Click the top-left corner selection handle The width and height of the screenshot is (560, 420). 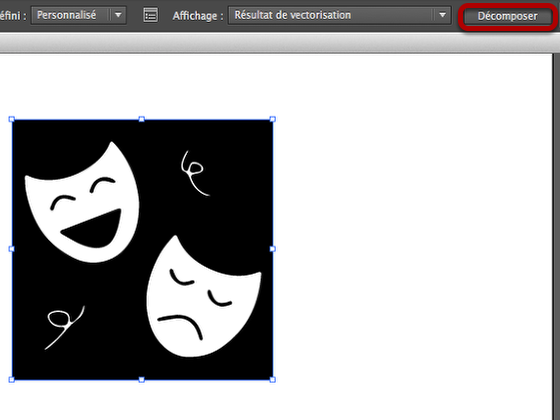point(11,119)
